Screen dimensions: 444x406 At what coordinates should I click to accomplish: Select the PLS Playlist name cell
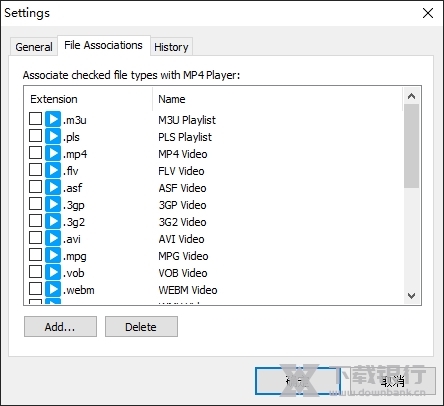[185, 137]
